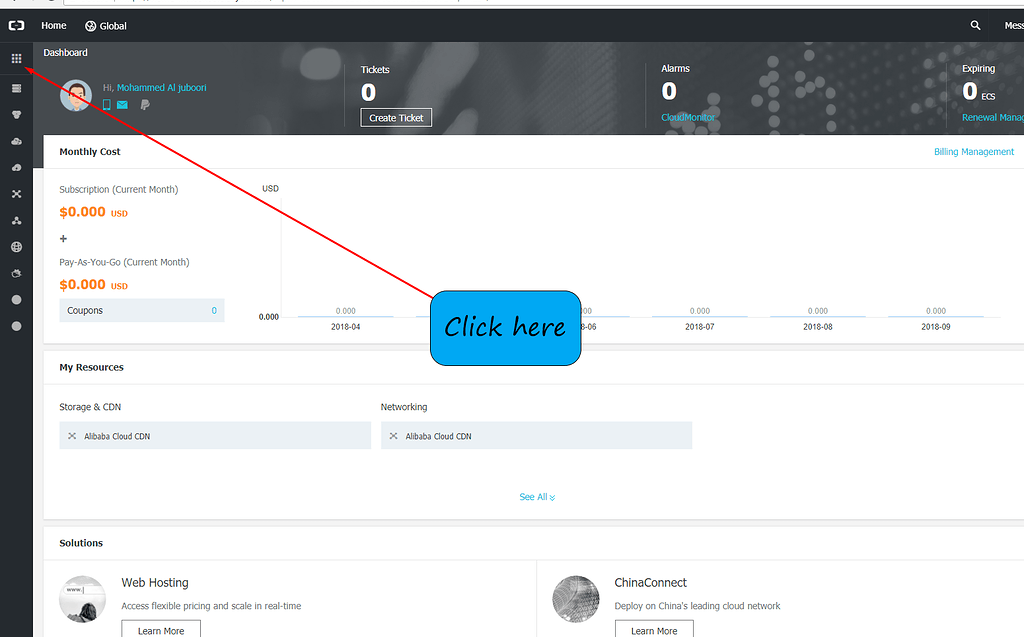The height and width of the screenshot is (637, 1024).
Task: Click the Web Hosting www globe thumbnail
Action: [x=82, y=598]
